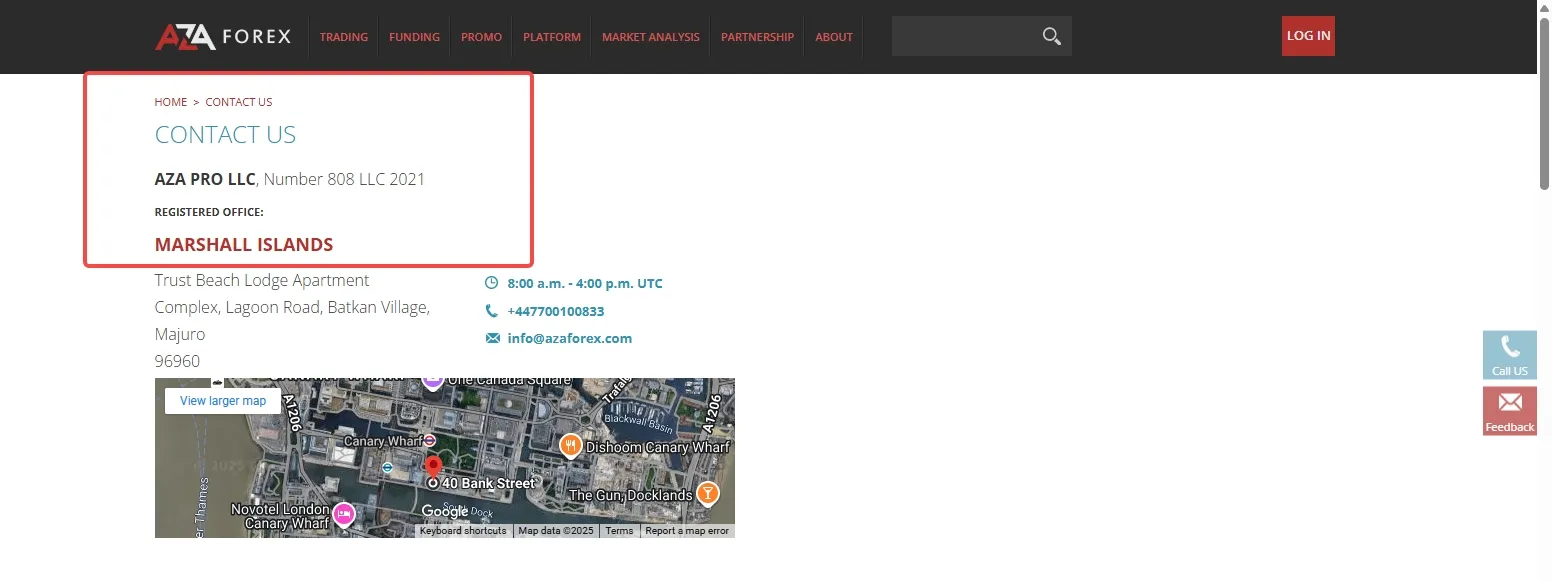
Task: Click the Google logo on the map
Action: click(444, 511)
